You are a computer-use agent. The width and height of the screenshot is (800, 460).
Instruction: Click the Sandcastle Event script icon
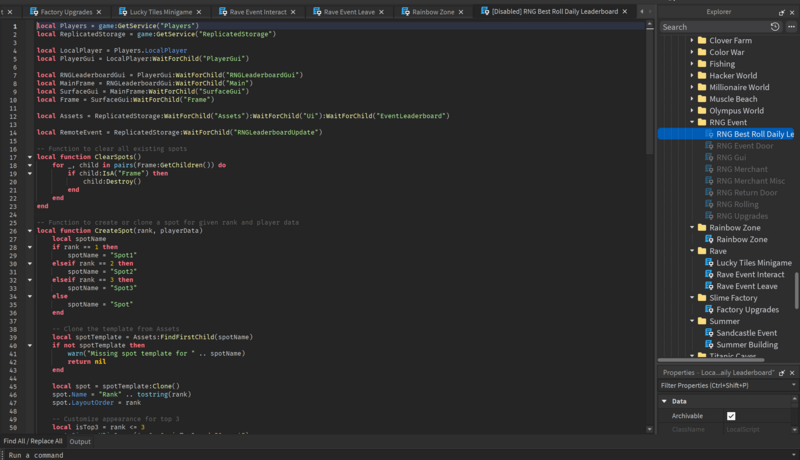pyautogui.click(x=709, y=333)
